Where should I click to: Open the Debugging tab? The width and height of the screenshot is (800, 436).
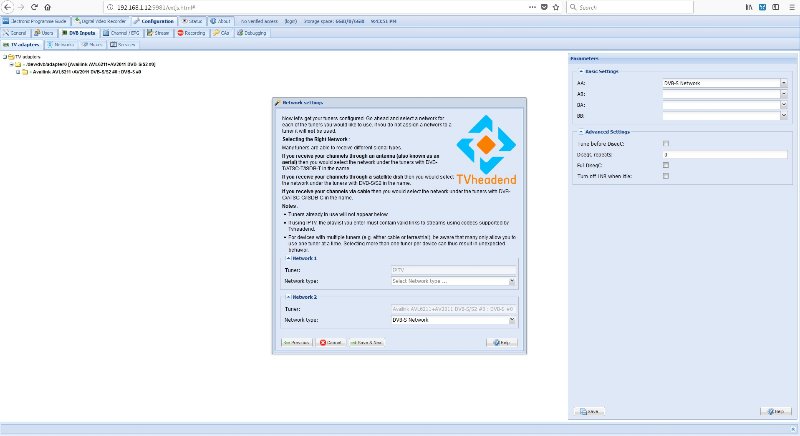tap(252, 33)
